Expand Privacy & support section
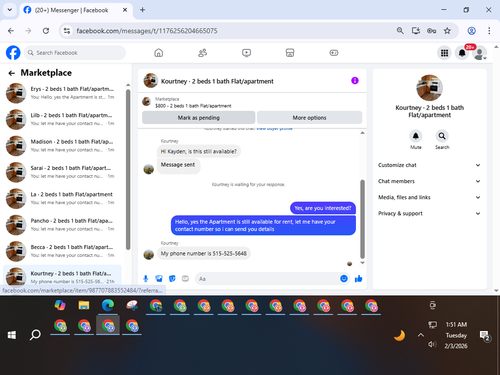The width and height of the screenshot is (500, 375). [429, 213]
